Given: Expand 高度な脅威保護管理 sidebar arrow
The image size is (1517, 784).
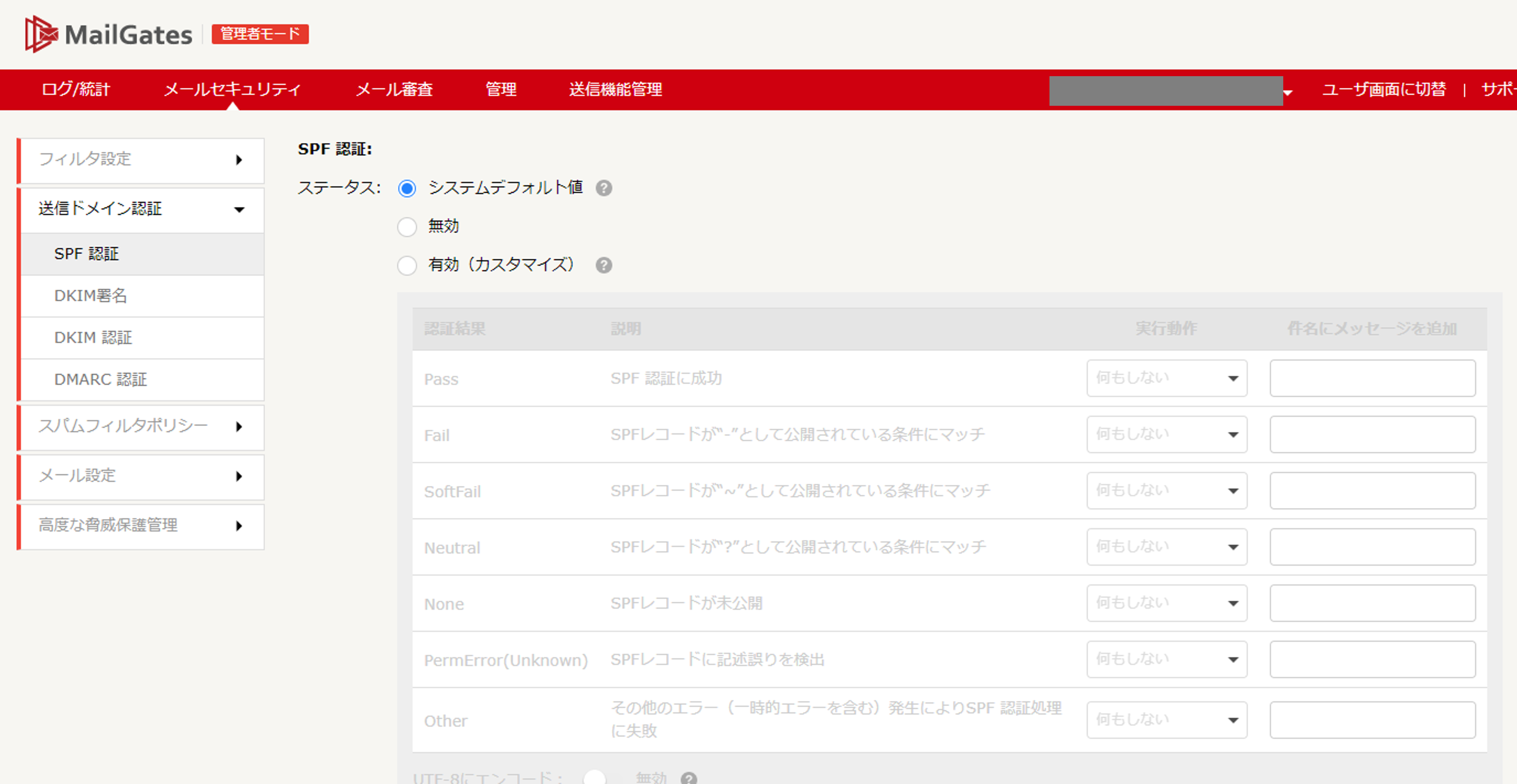Looking at the screenshot, I should pos(239,526).
